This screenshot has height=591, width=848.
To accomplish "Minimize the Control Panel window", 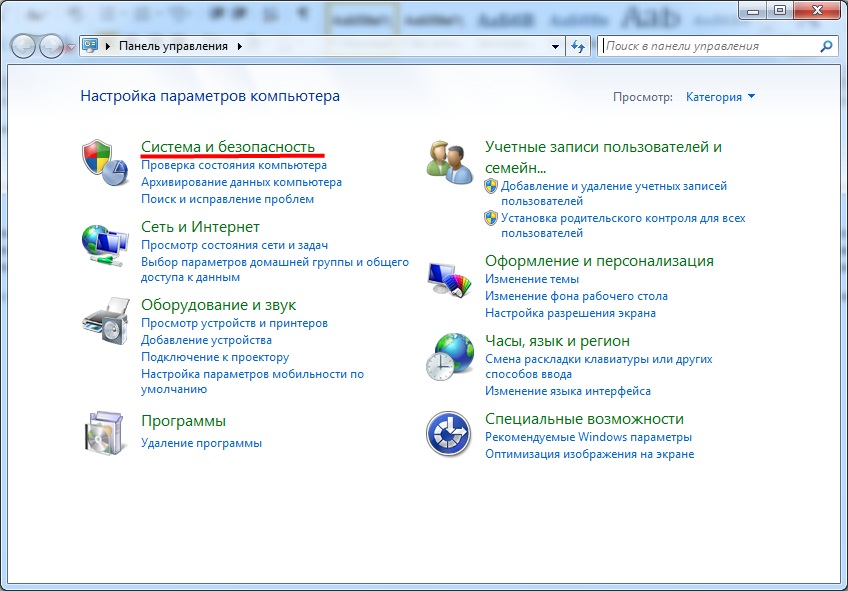I will click(x=753, y=10).
